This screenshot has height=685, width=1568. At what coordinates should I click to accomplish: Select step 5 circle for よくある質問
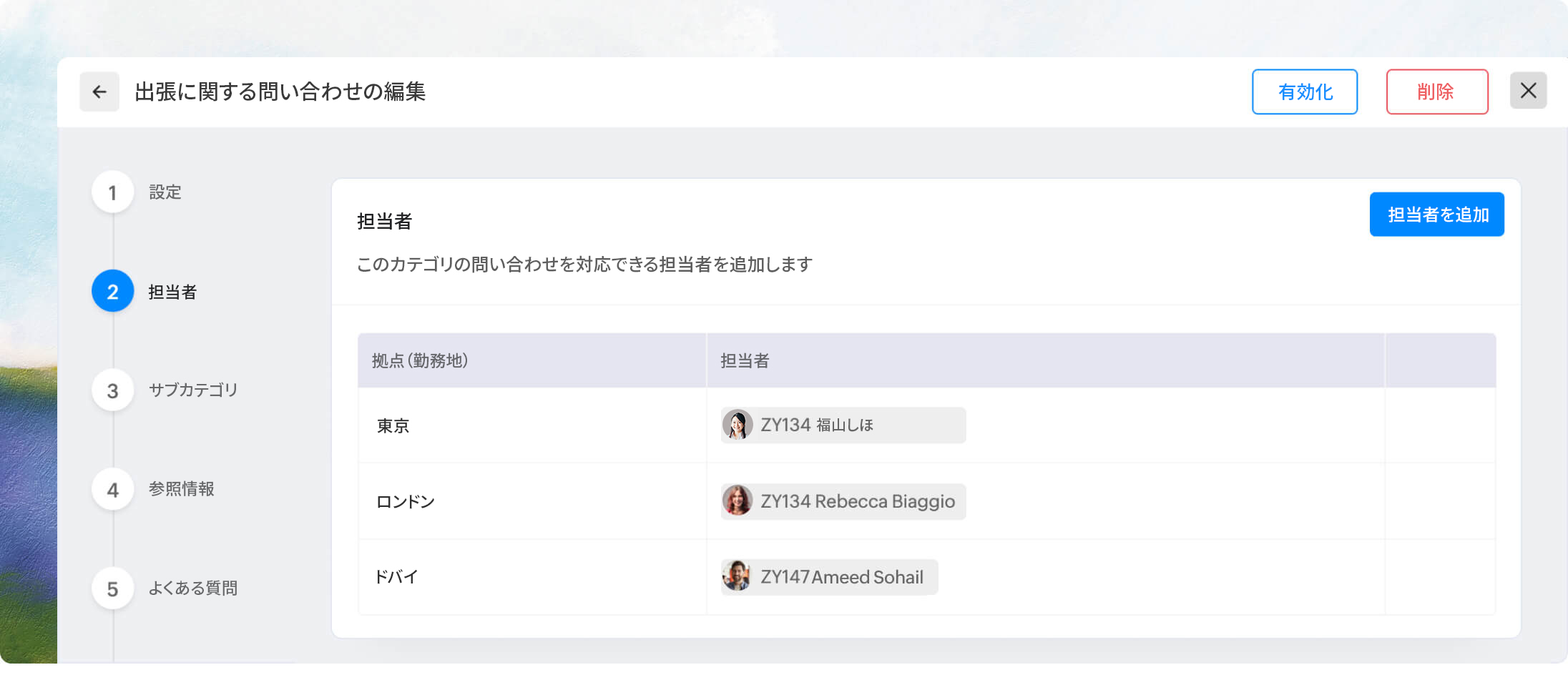112,588
